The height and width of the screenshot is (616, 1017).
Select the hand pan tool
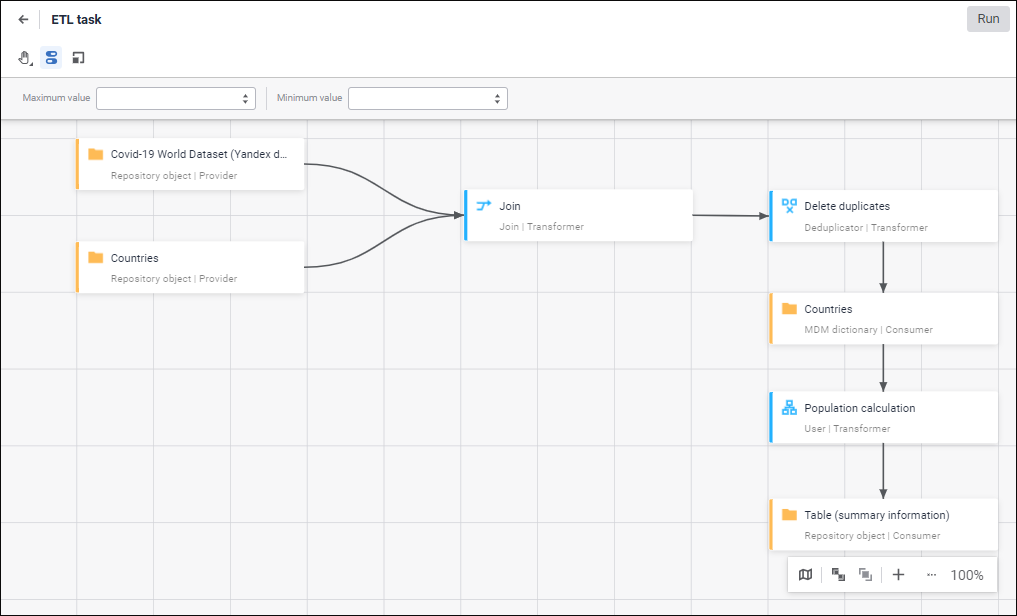pos(25,58)
